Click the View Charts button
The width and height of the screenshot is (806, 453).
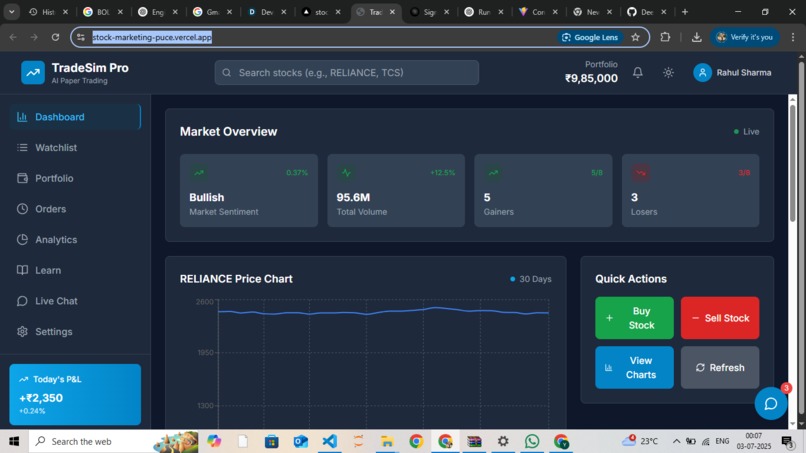[x=634, y=367]
